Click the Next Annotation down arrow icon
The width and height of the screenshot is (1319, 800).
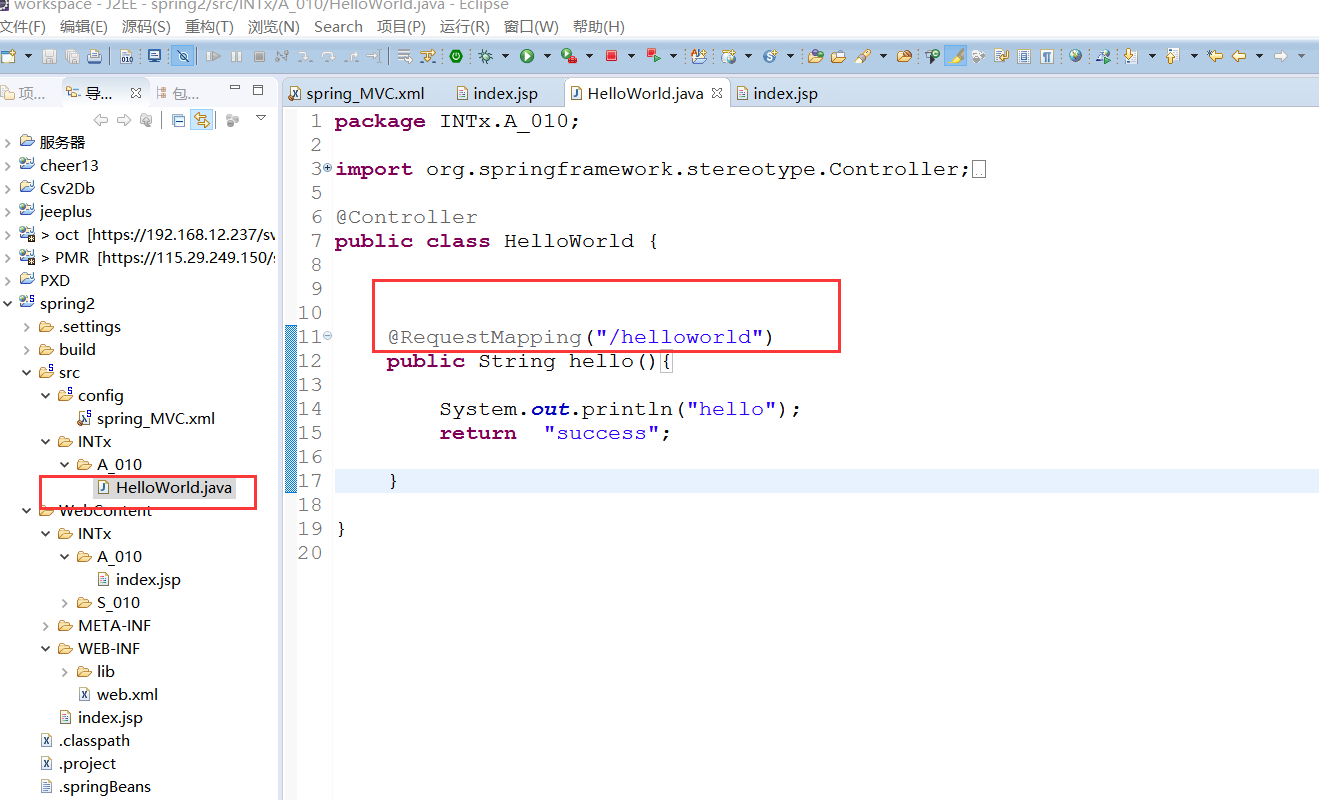(x=1130, y=56)
